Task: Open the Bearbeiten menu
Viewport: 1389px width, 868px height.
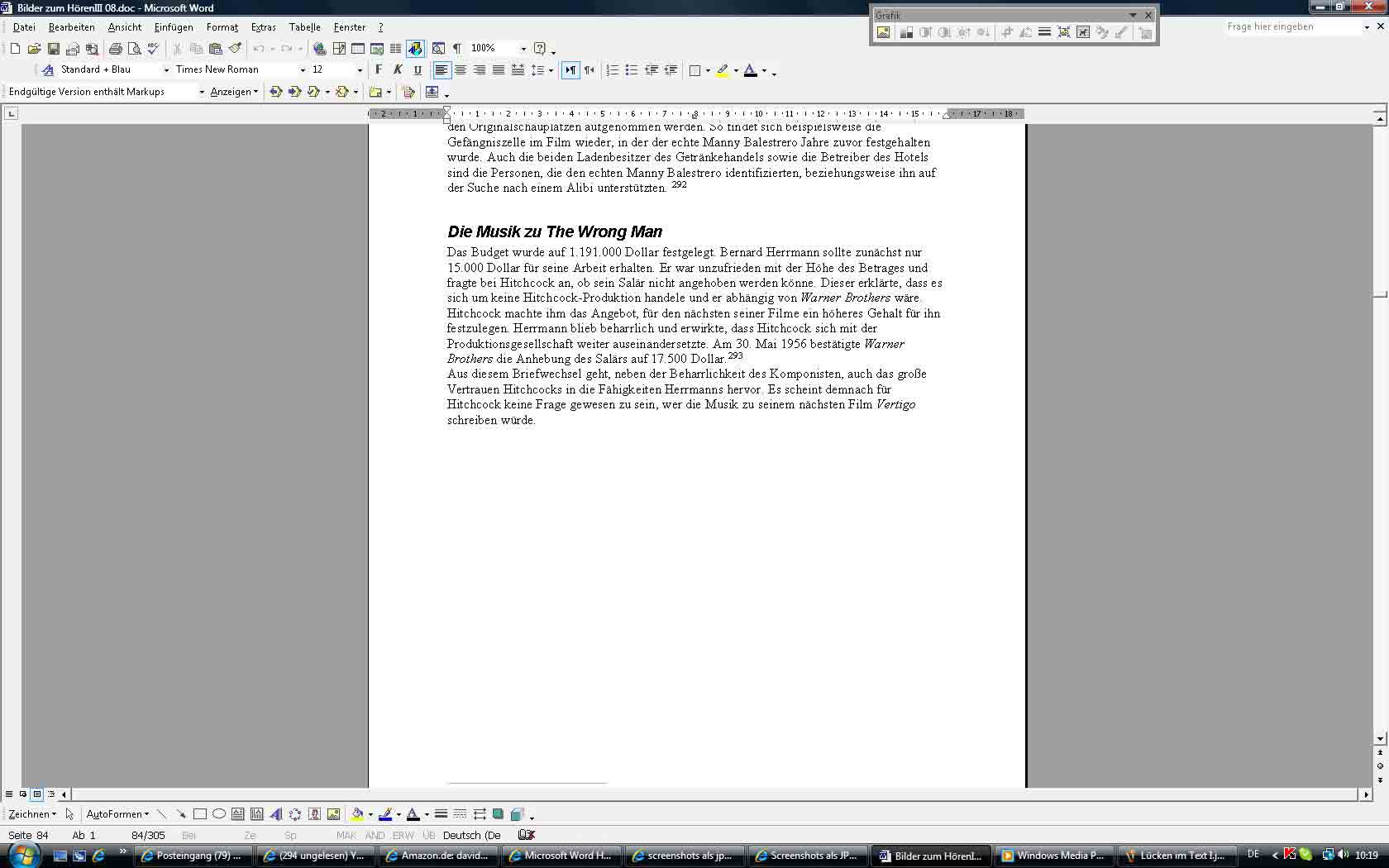Action: (x=72, y=27)
